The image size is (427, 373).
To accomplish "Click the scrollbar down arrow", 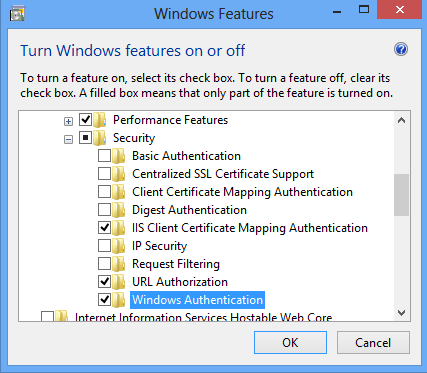I will click(x=402, y=313).
